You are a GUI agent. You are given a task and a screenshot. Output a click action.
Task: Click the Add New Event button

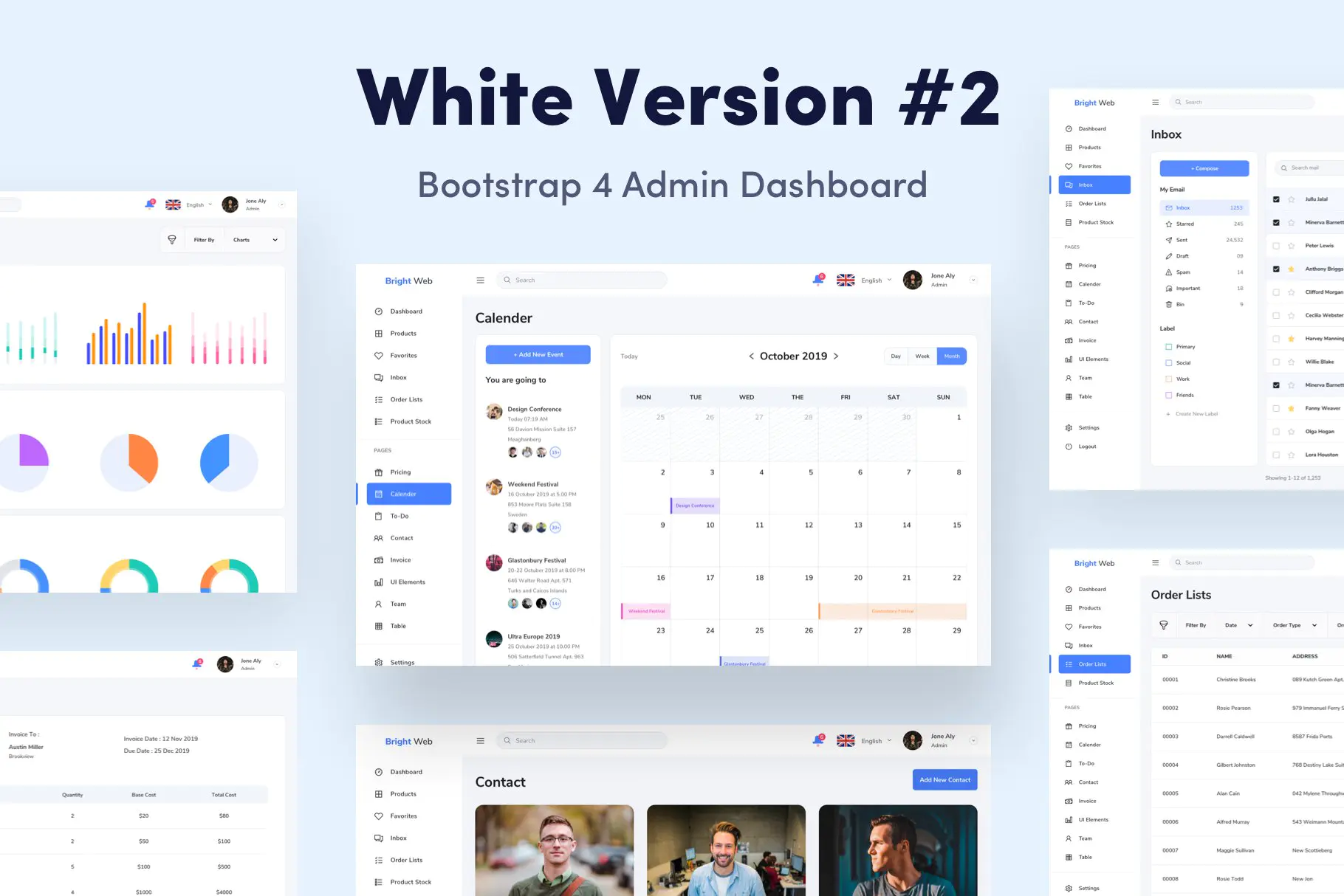tap(538, 355)
